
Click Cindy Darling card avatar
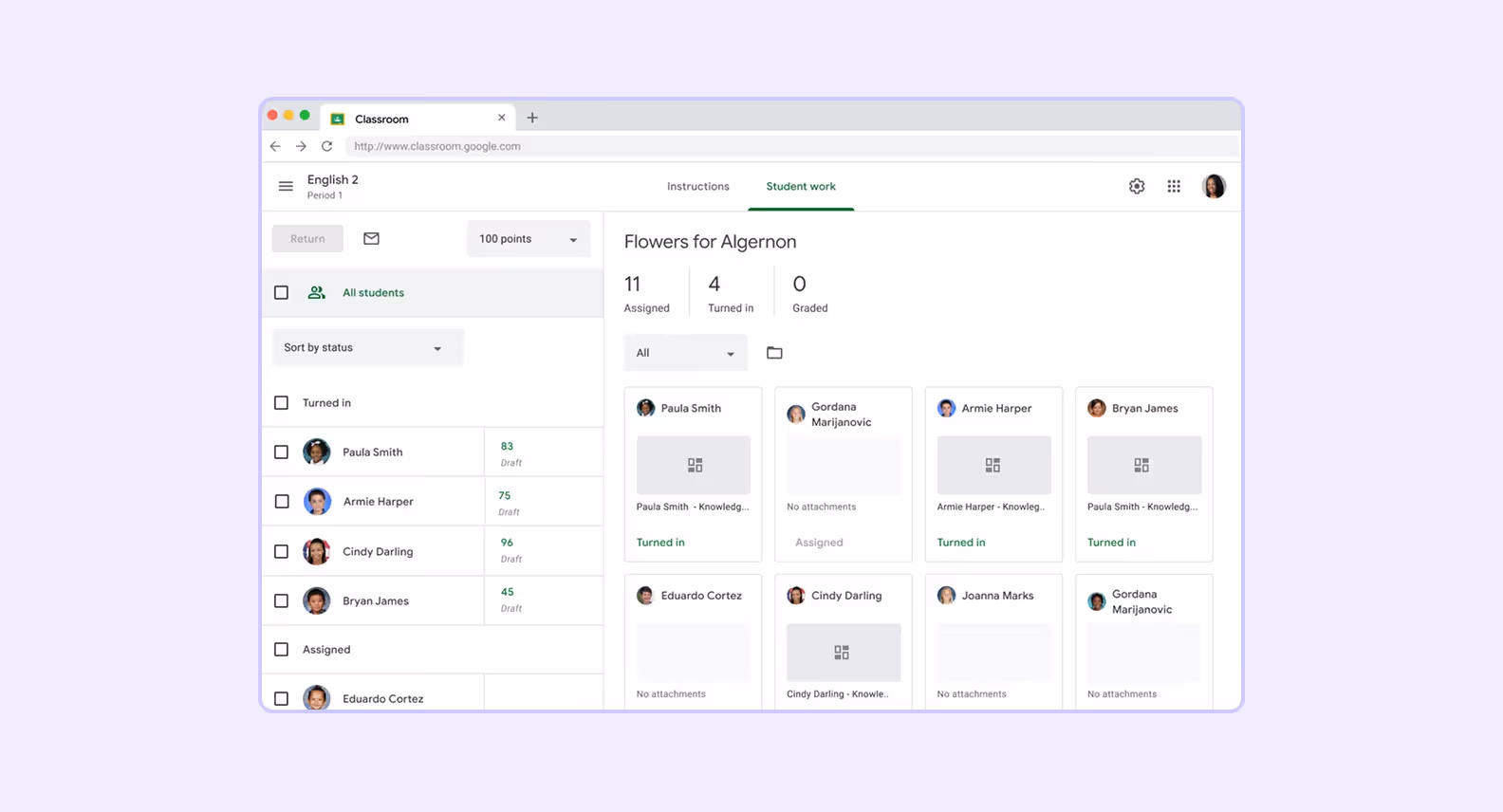pos(796,595)
